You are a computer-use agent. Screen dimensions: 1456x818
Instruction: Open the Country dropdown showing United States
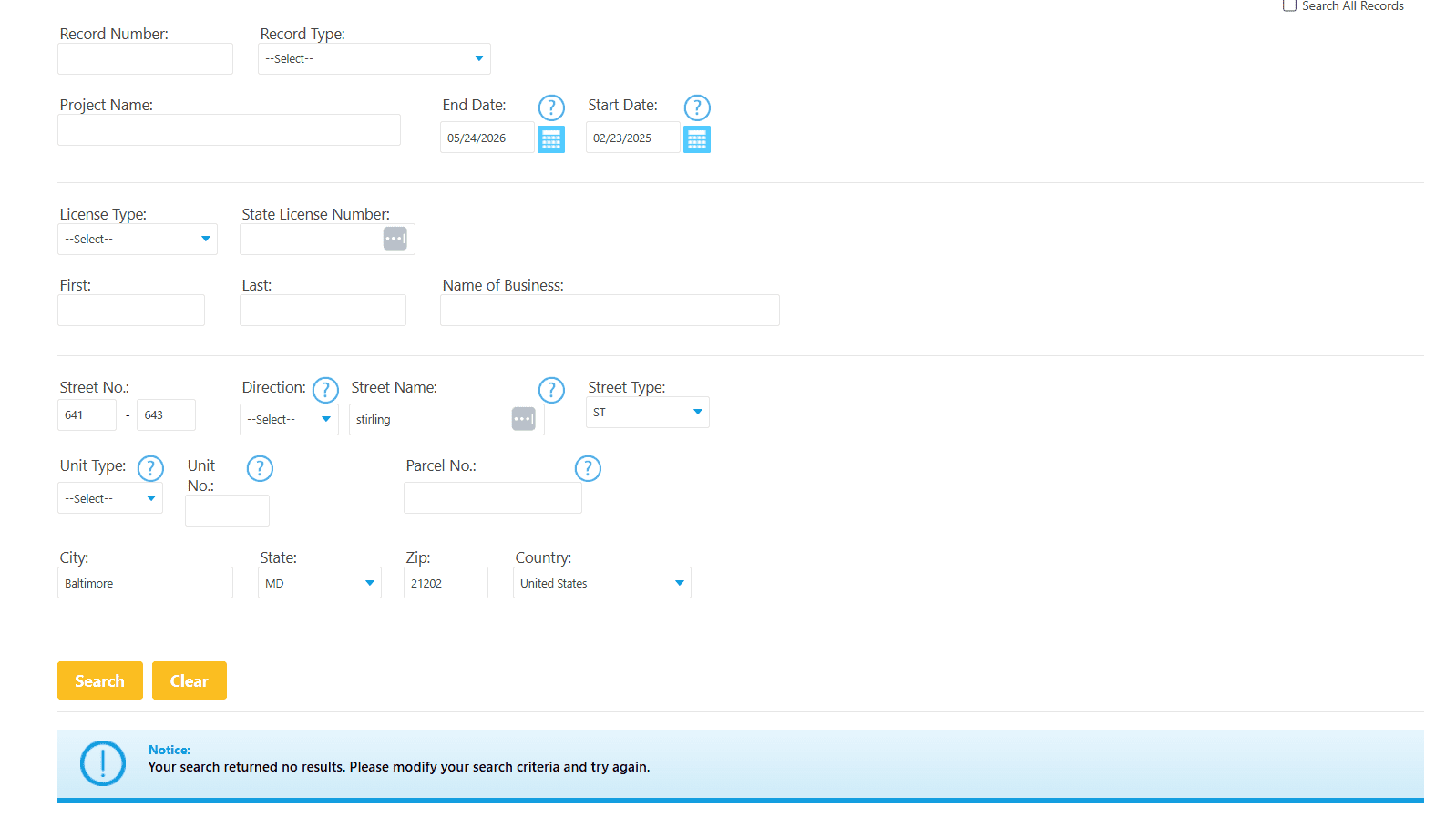coord(602,583)
